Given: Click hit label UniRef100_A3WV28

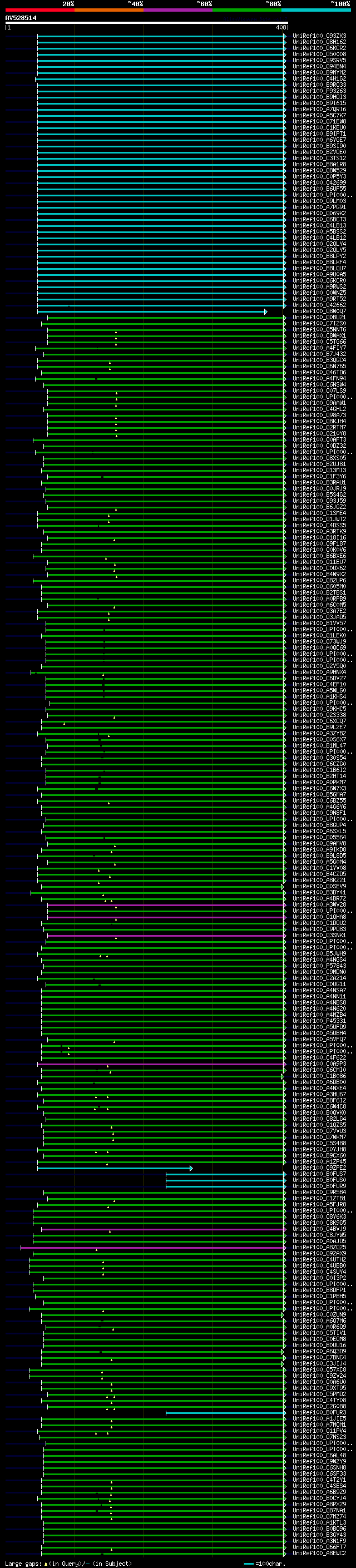Looking at the screenshot, I should point(319,904).
